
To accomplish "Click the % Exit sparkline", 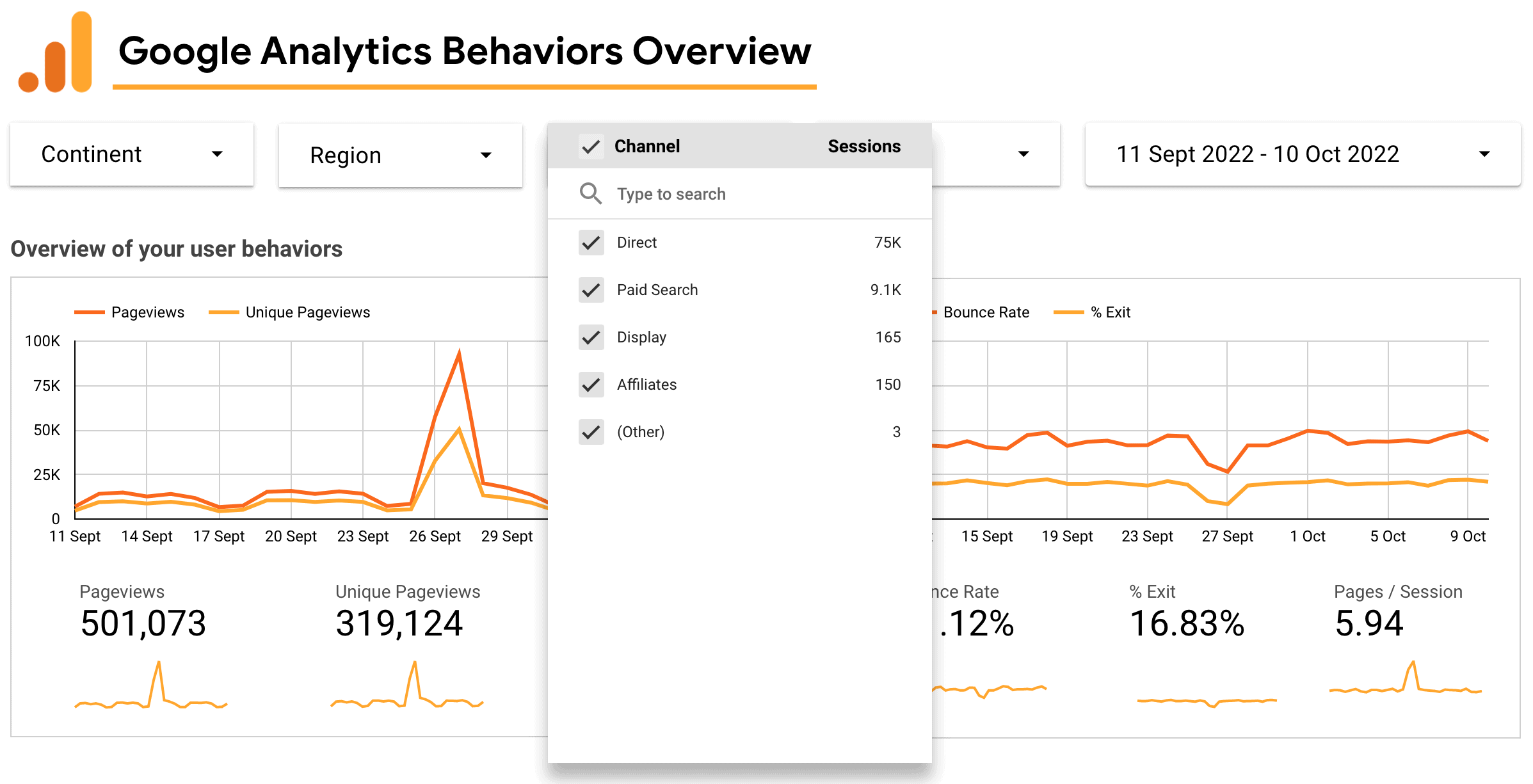I will pyautogui.click(x=1207, y=702).
